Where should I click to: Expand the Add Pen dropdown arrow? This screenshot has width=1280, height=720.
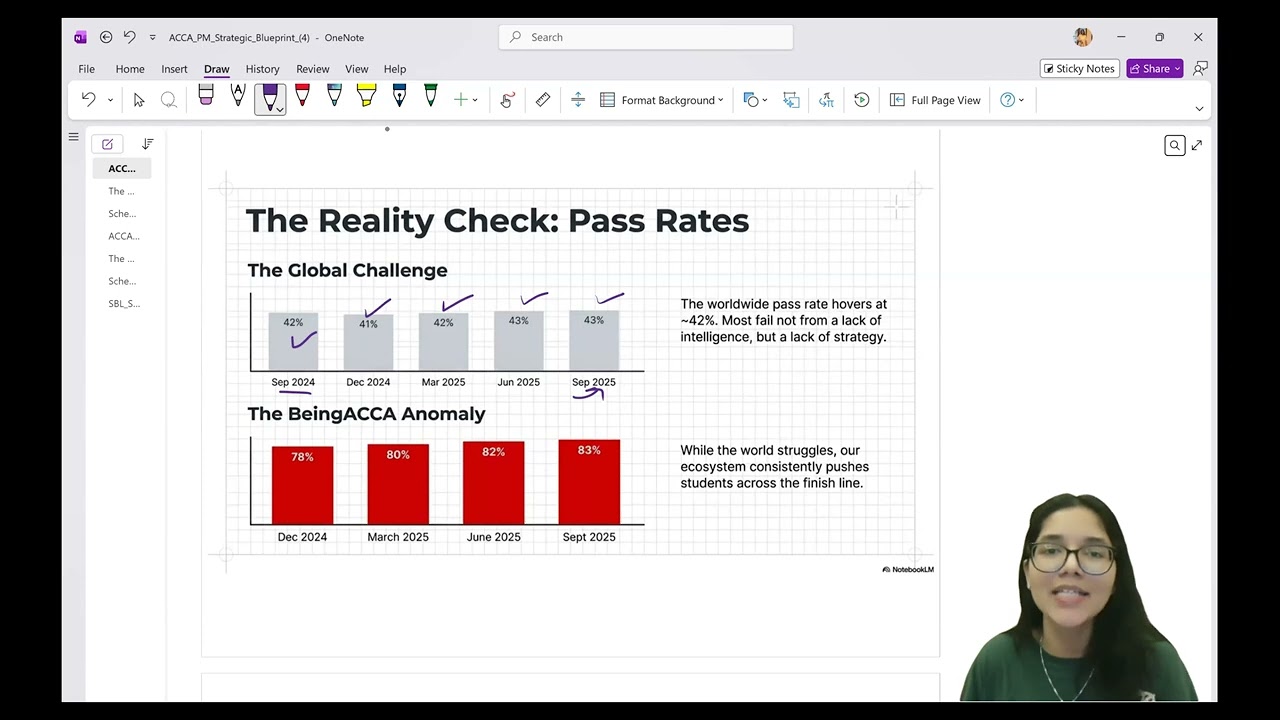(475, 100)
